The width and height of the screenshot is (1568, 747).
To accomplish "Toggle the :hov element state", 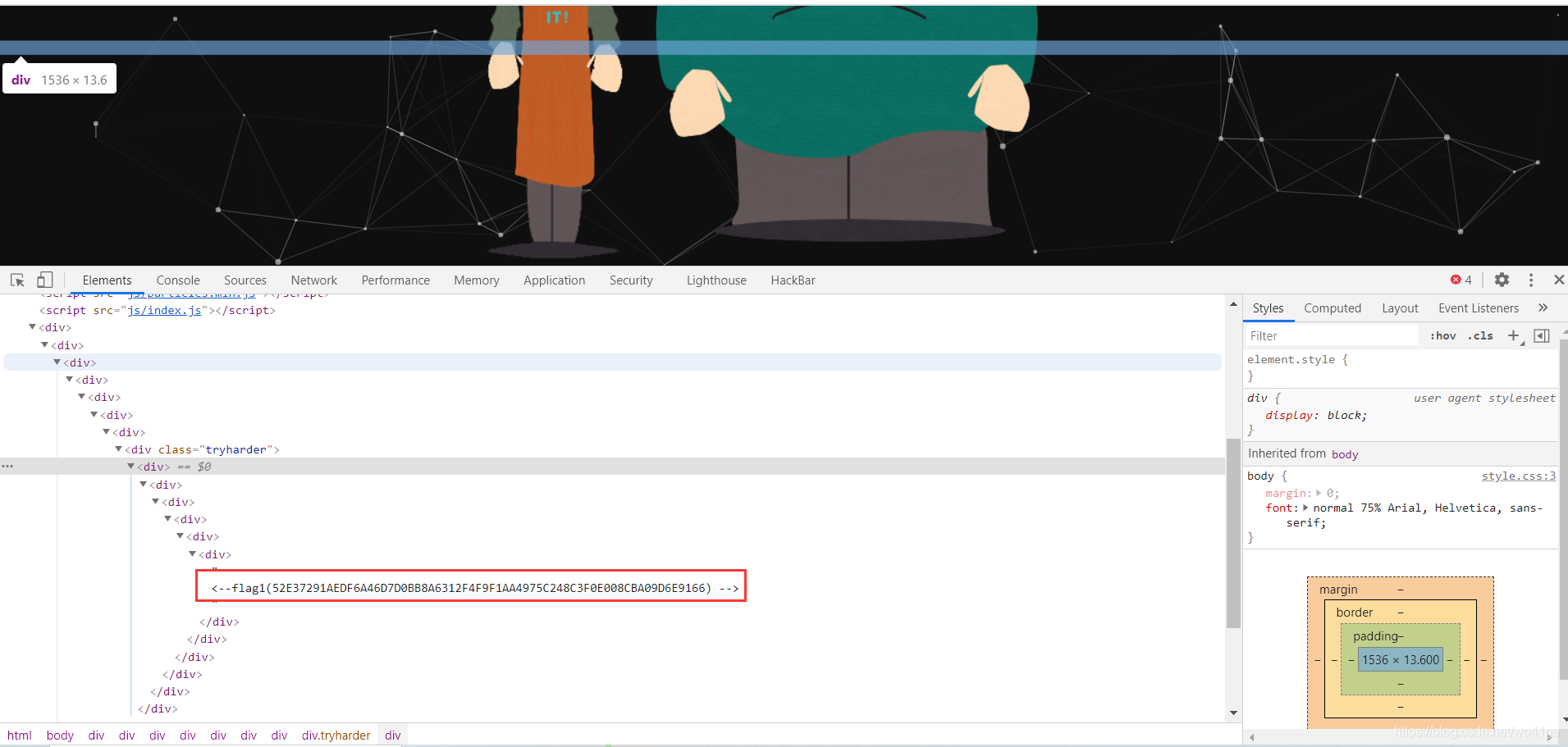I will pyautogui.click(x=1442, y=336).
